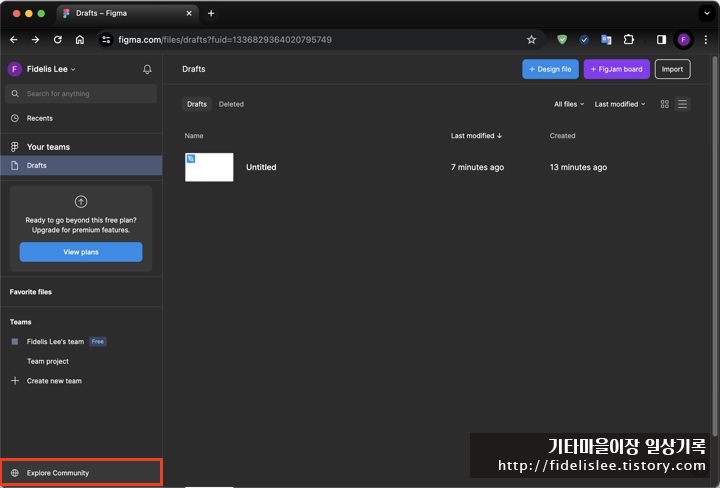Click the upgrade arrow circle icon
This screenshot has height=488, width=720.
[81, 202]
